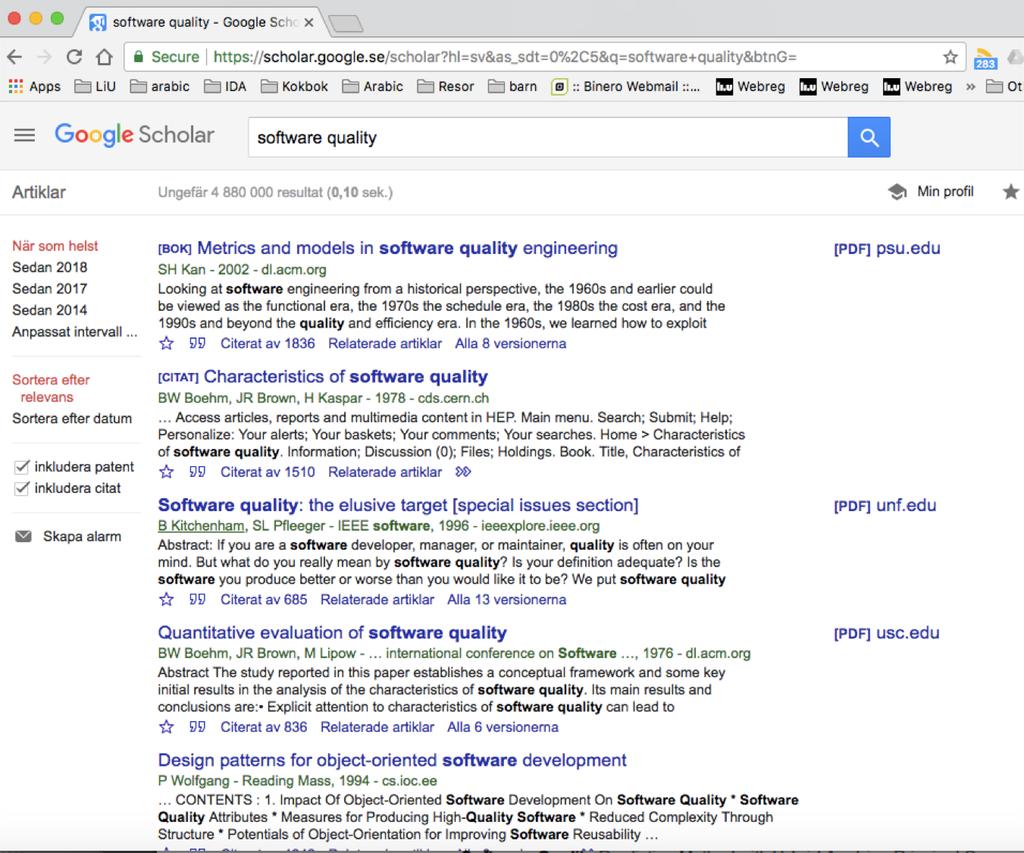Image resolution: width=1024 pixels, height=853 pixels.
Task: Save Quantitative evaluation result with star
Action: click(x=167, y=727)
